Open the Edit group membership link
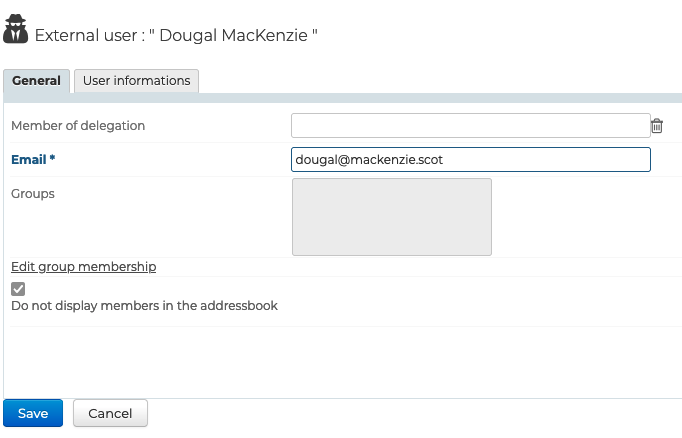 coord(83,267)
